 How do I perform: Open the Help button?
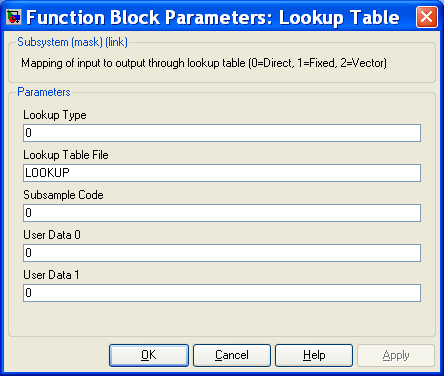pyautogui.click(x=314, y=355)
